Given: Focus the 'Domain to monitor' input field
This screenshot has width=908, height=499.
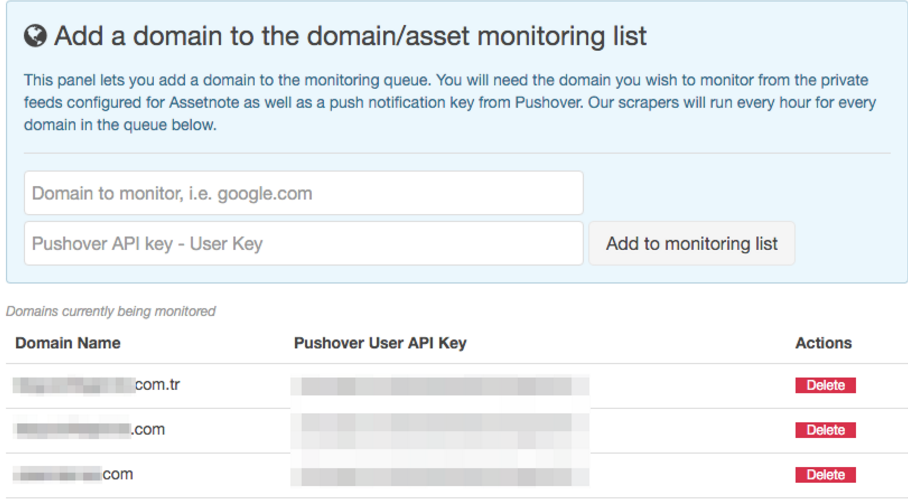Looking at the screenshot, I should point(303,193).
